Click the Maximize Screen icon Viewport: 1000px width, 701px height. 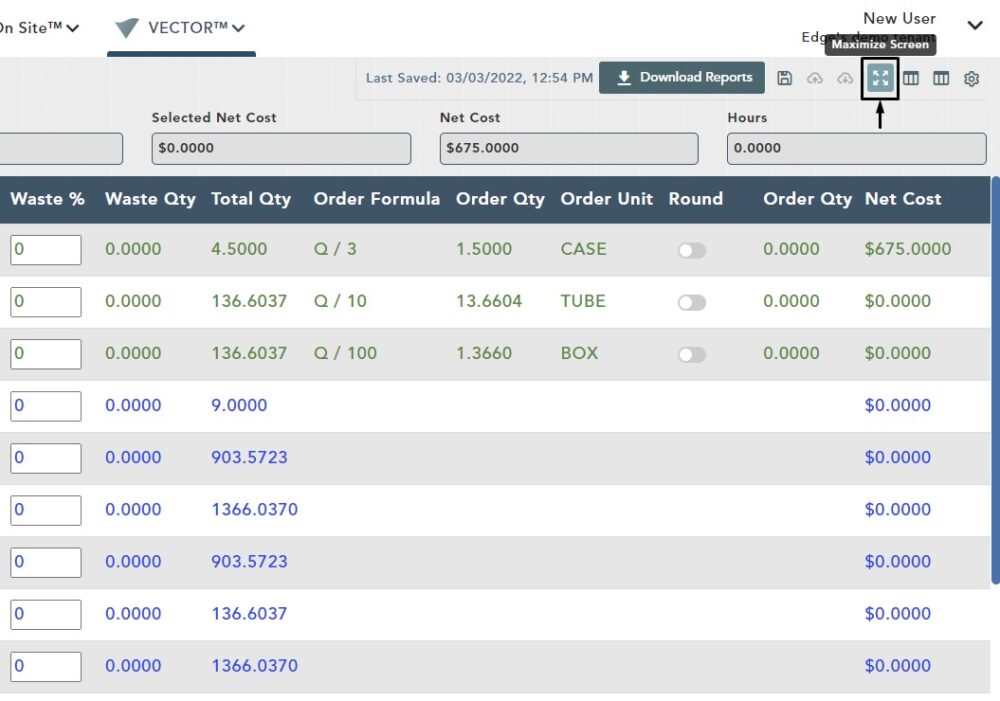pos(880,78)
